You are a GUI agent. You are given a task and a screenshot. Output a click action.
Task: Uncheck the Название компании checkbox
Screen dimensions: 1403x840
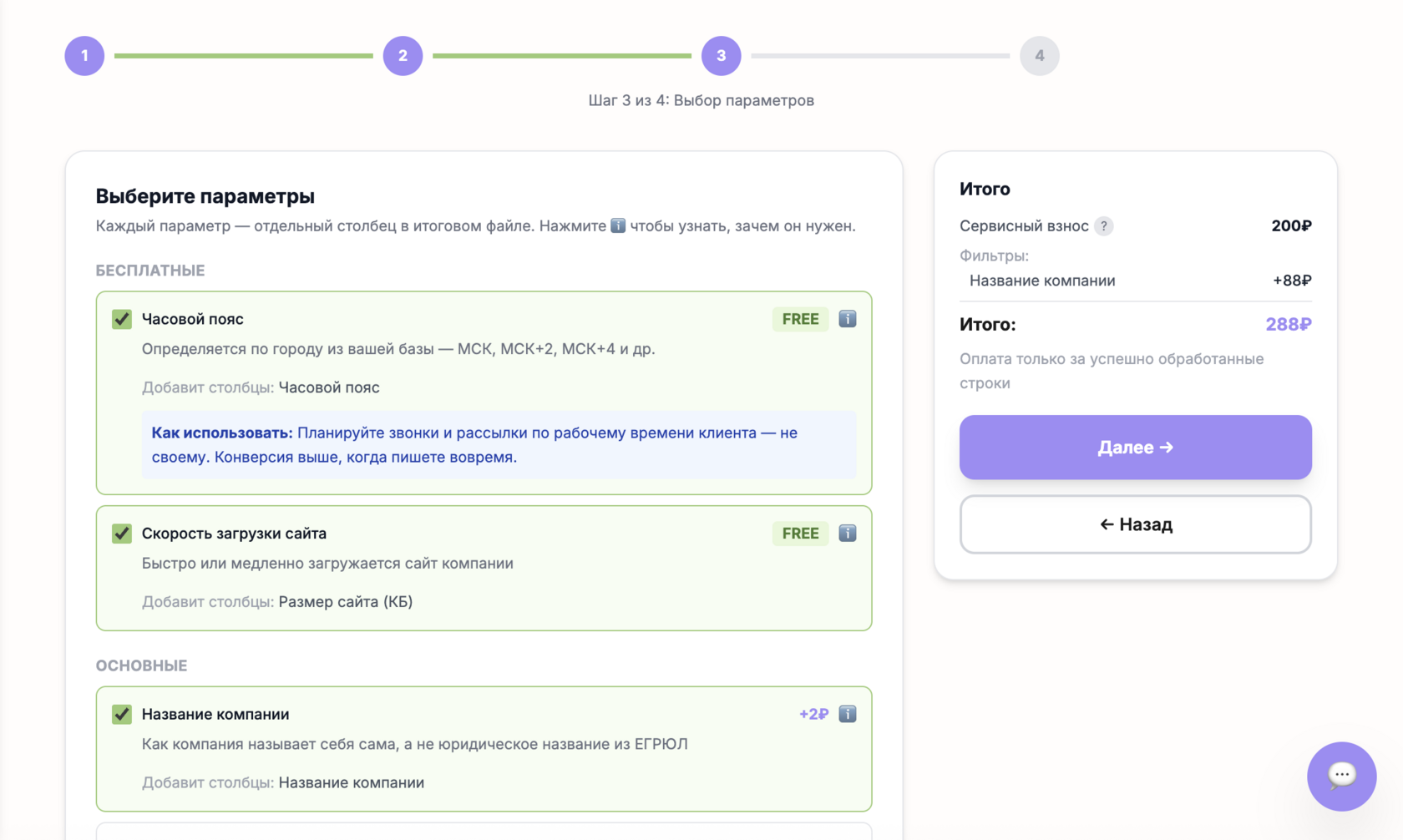click(x=122, y=714)
